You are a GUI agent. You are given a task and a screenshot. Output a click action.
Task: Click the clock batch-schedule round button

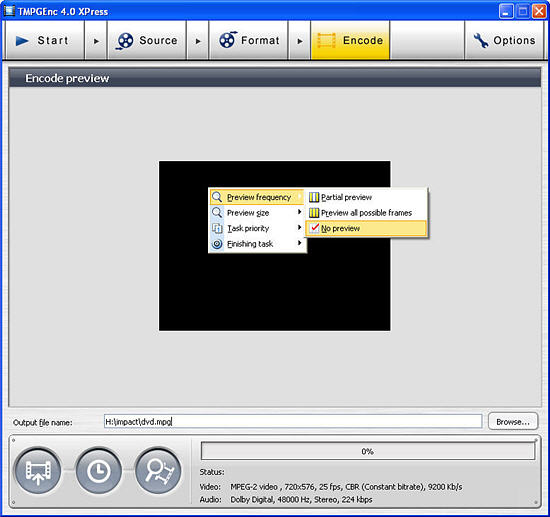tap(98, 471)
